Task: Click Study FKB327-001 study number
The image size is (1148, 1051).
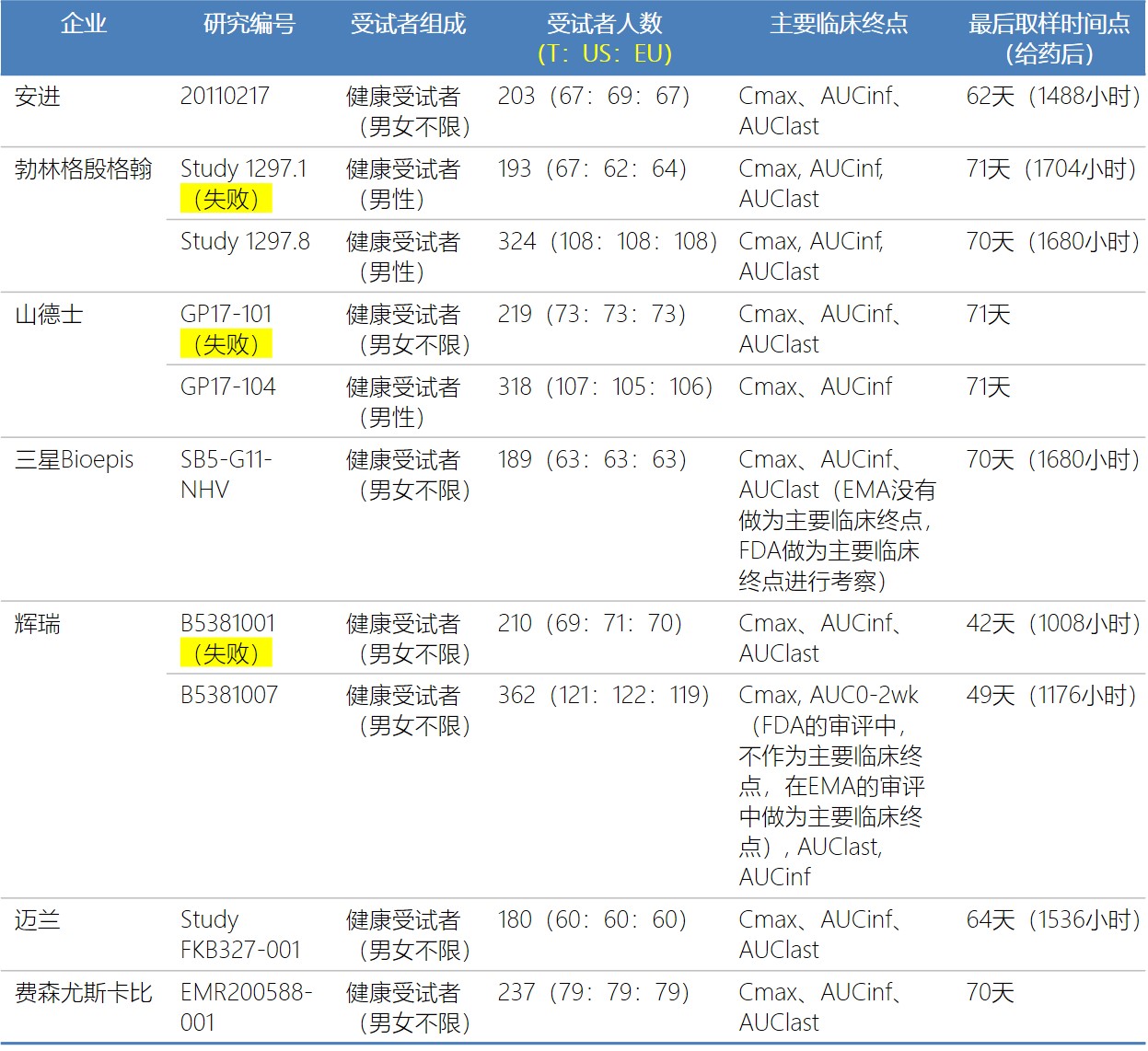Action: [x=240, y=935]
